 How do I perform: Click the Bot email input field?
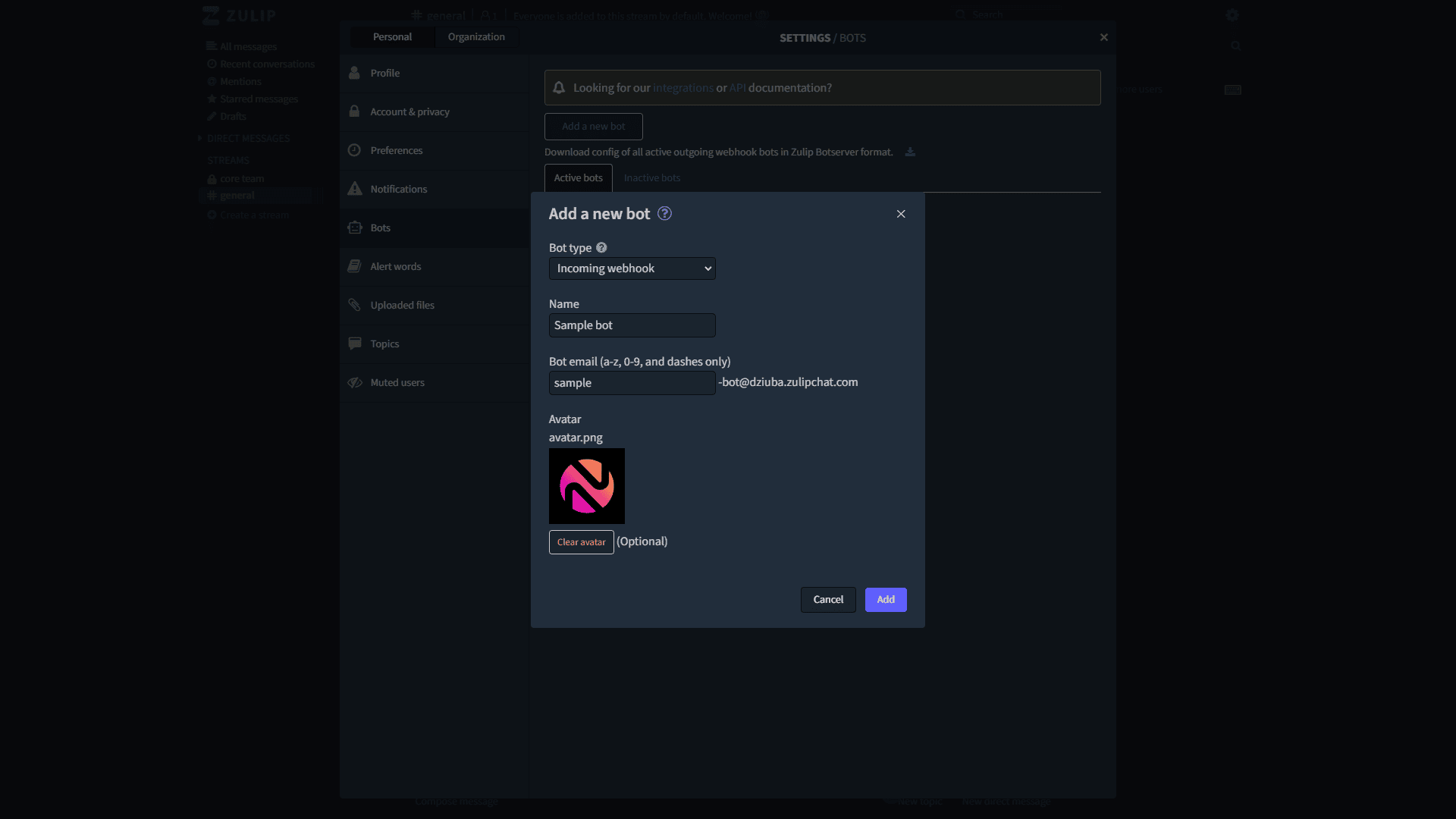[x=632, y=383]
